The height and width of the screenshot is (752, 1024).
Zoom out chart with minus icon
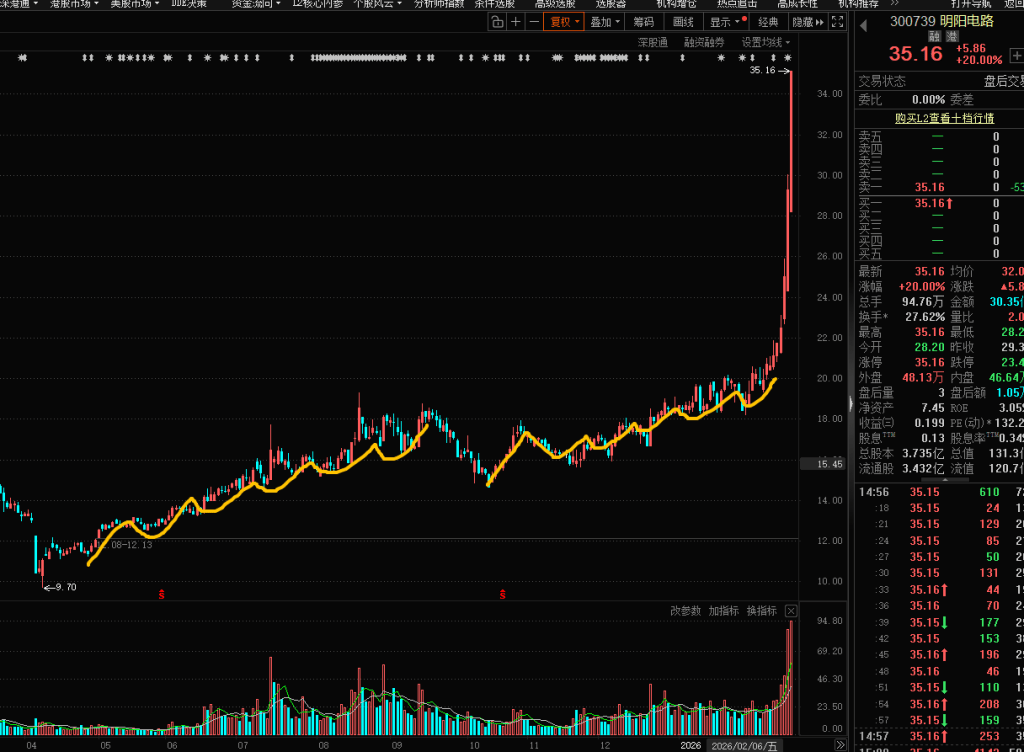tap(534, 22)
